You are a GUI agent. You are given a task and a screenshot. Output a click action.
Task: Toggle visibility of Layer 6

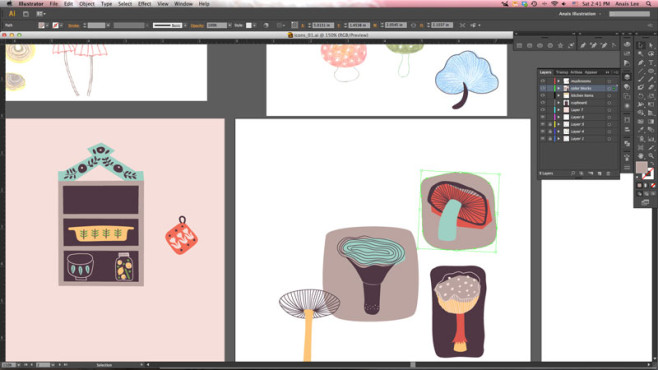click(x=543, y=117)
